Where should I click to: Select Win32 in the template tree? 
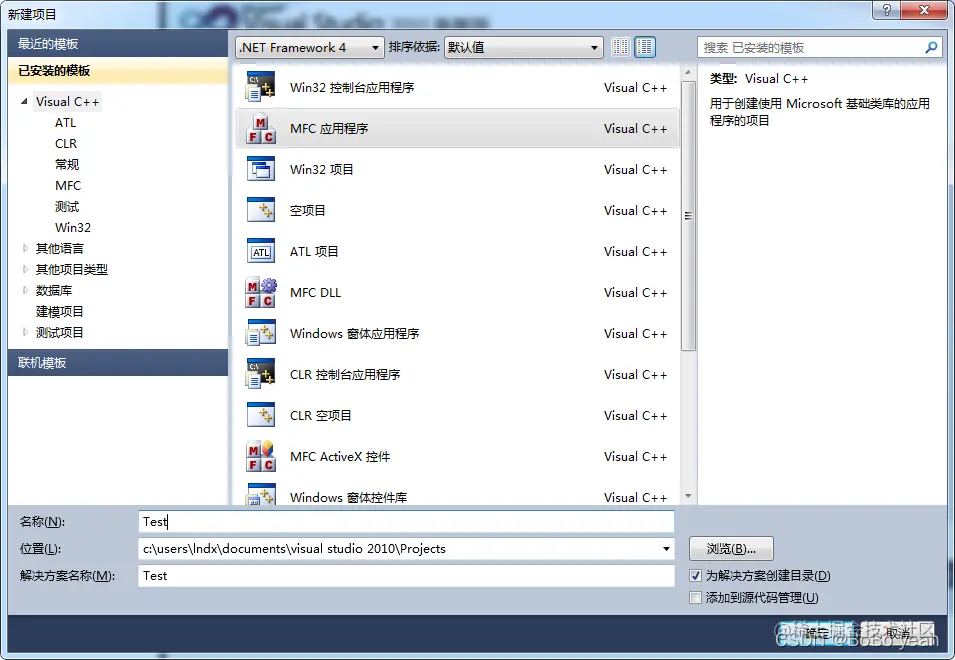(x=72, y=228)
